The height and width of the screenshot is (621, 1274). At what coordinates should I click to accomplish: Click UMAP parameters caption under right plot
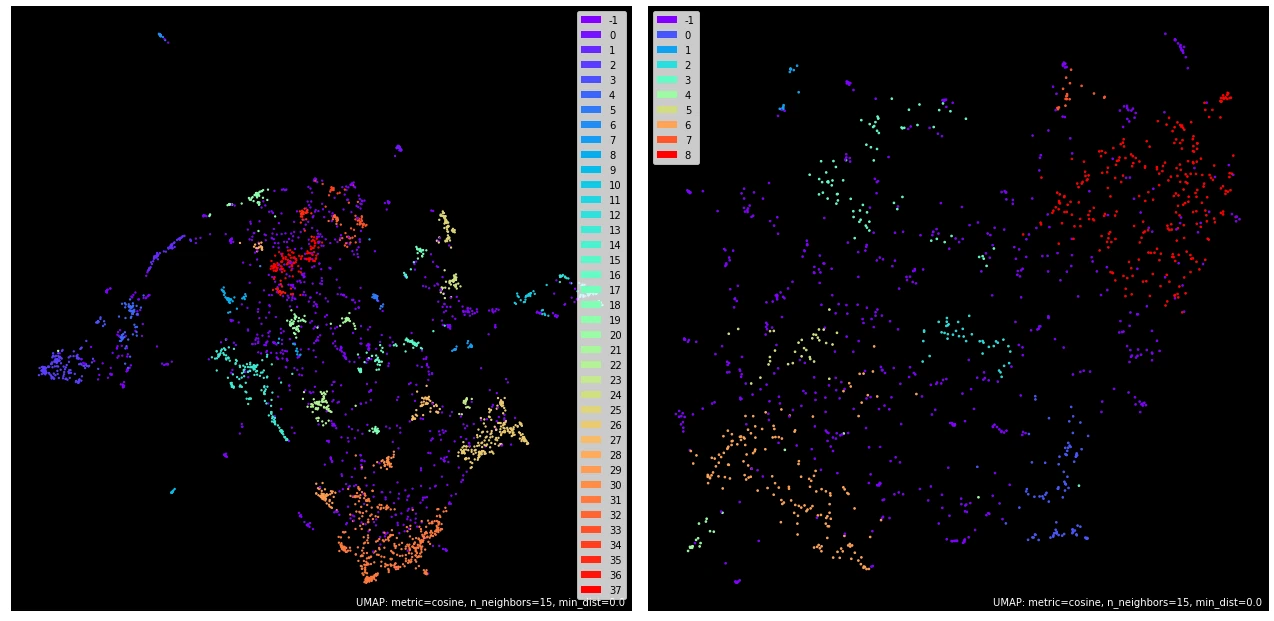pyautogui.click(x=1127, y=603)
